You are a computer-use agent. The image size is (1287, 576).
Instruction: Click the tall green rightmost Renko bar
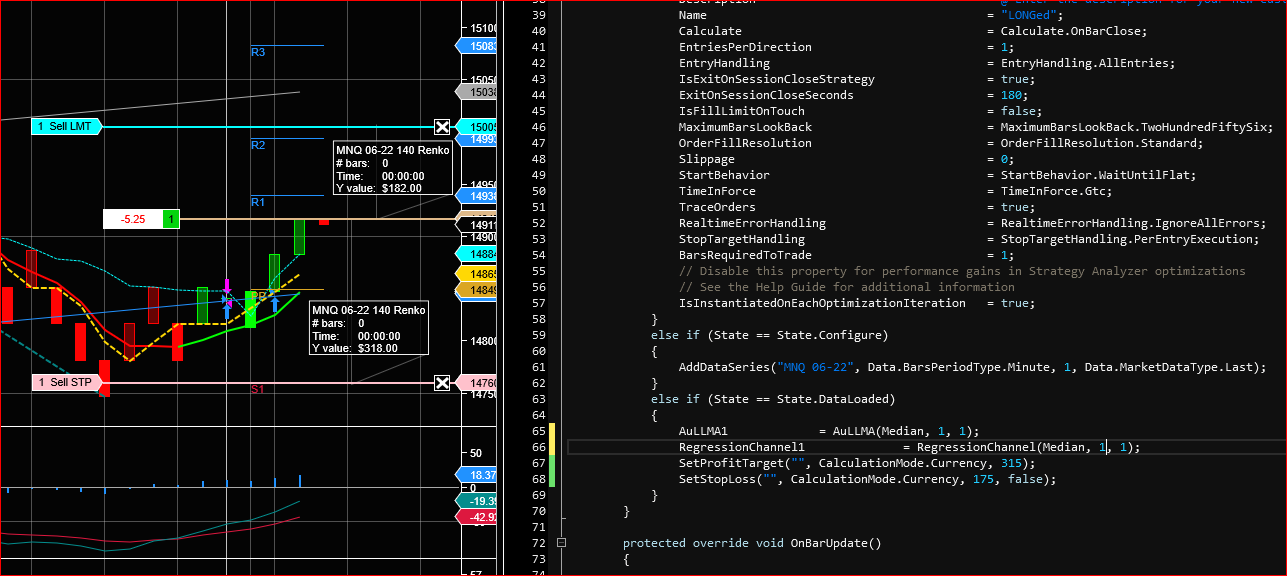point(299,237)
